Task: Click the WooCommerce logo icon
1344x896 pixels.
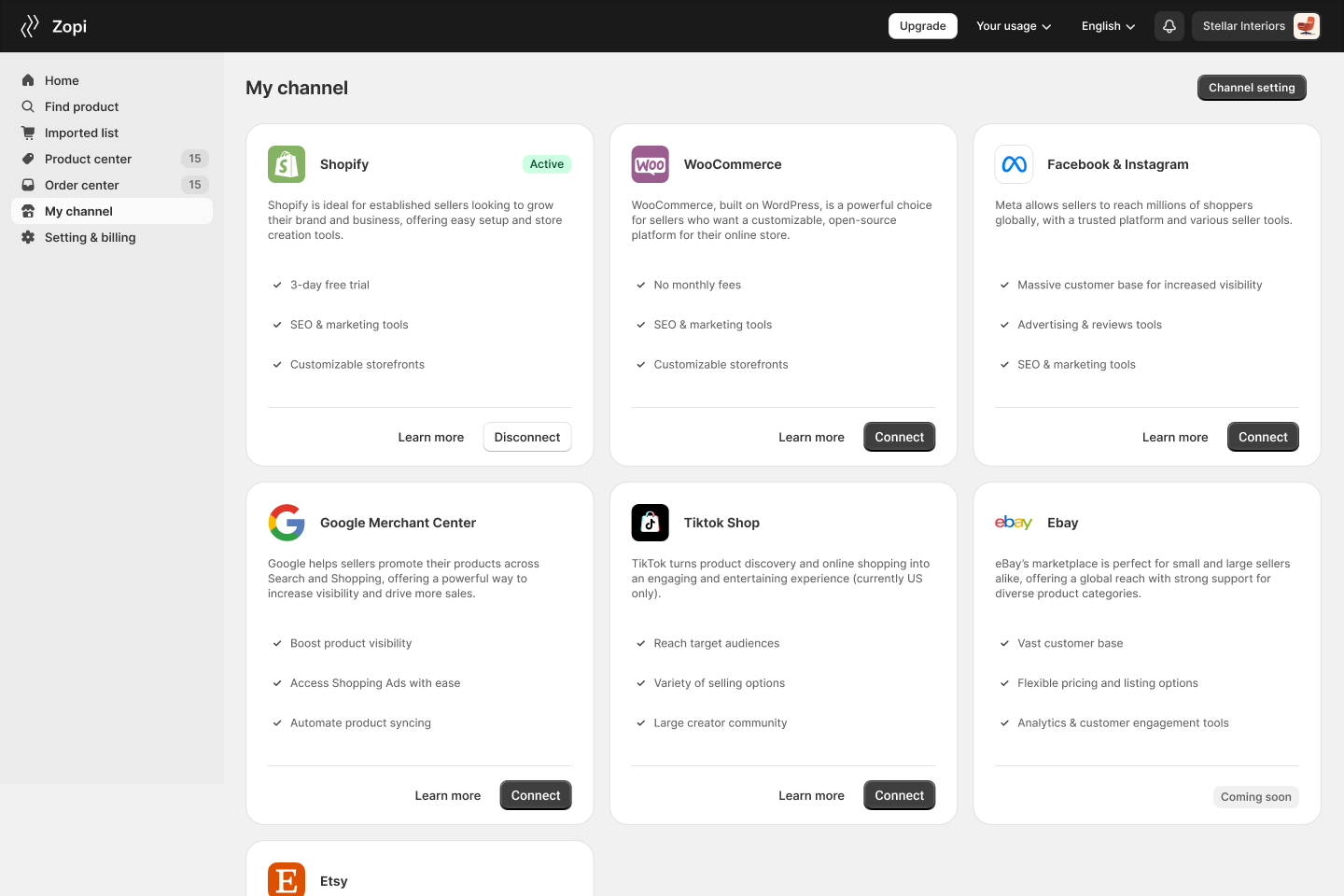Action: click(x=651, y=164)
